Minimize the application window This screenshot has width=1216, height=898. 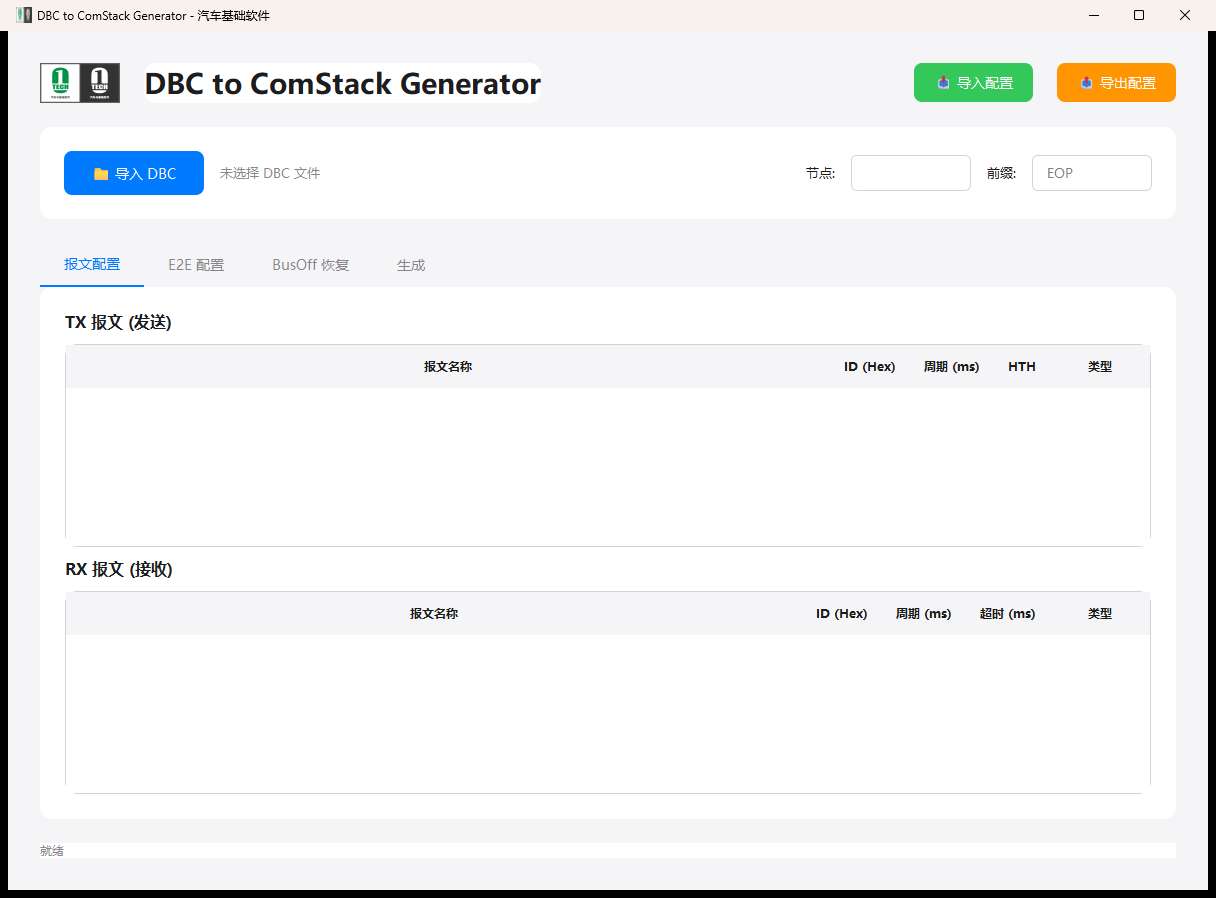point(1093,15)
